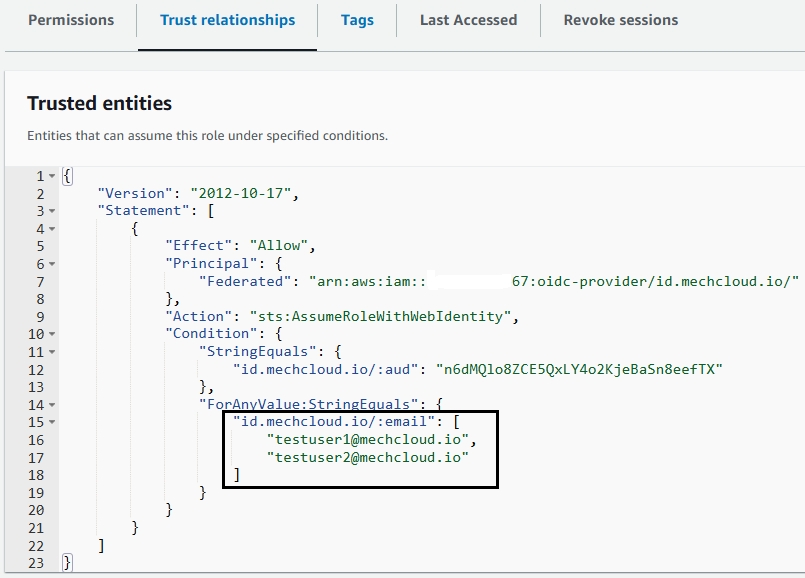Screen dimensions: 805x578
Task: Fold the Condition block at line 10
Action: (51, 334)
